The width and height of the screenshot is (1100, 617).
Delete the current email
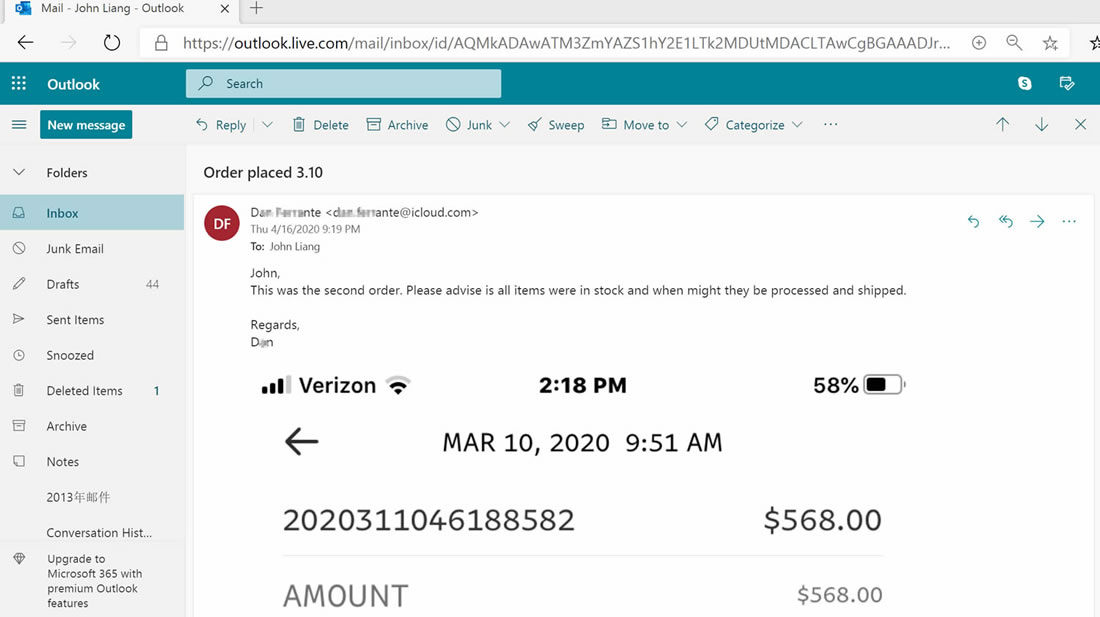[320, 125]
